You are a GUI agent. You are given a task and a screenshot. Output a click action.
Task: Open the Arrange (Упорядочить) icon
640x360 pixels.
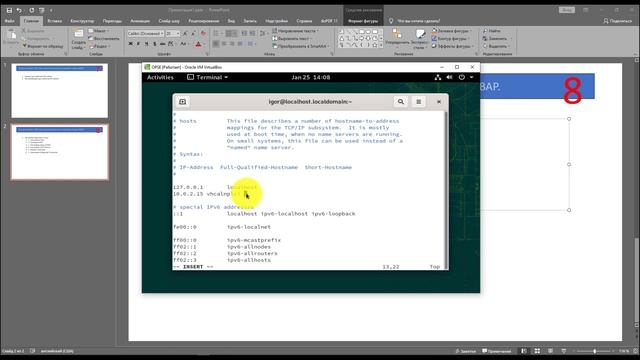[x=396, y=38]
